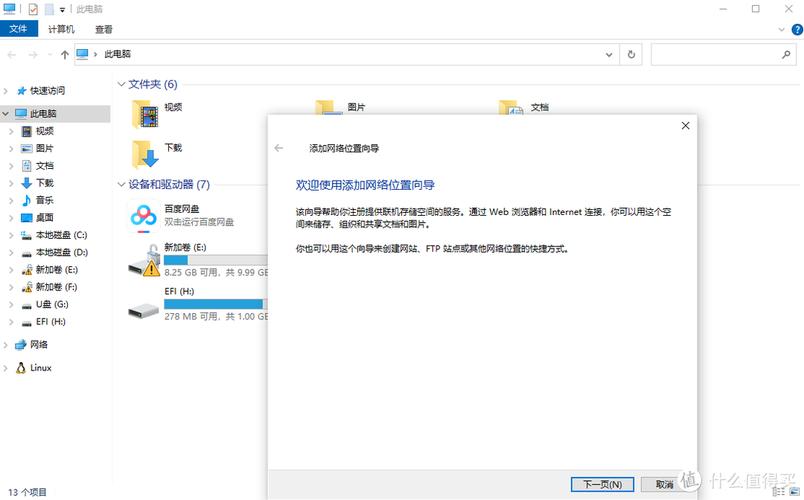
Task: Expand the Linux tree node
Action: (x=6, y=368)
